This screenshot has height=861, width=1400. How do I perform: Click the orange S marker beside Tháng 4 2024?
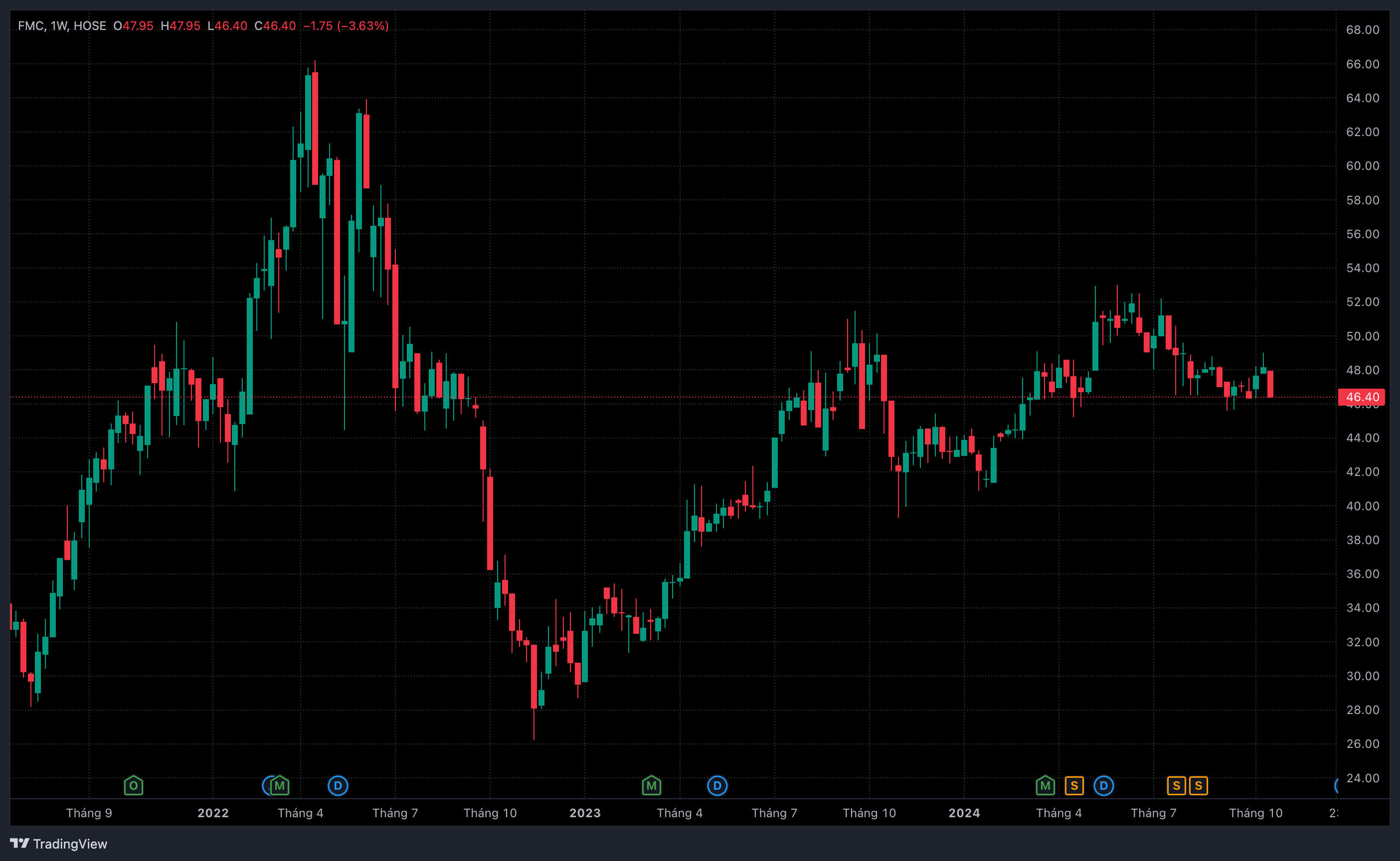coord(1074,786)
